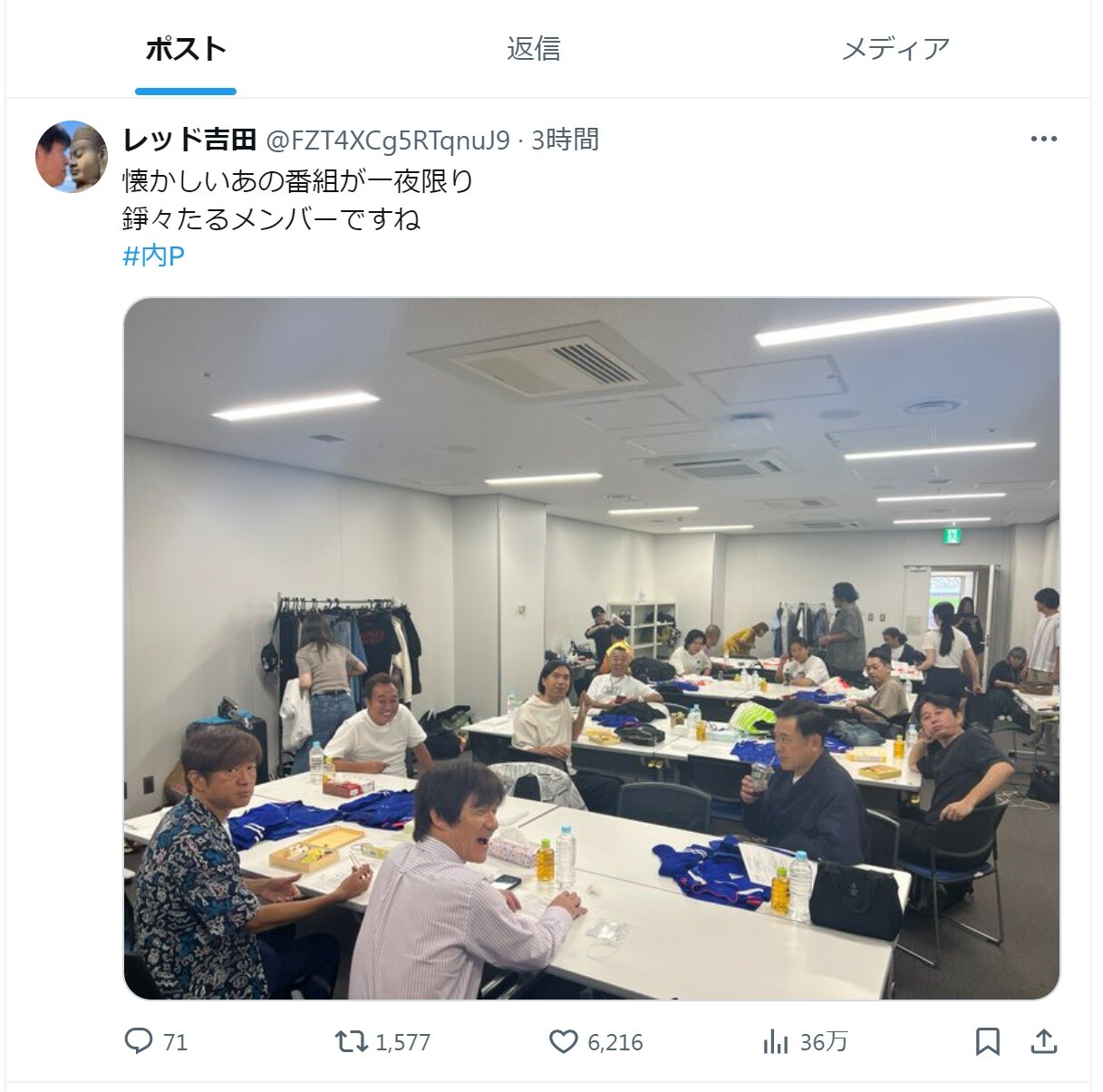Open レッド吉田 profile avatar

(72, 157)
